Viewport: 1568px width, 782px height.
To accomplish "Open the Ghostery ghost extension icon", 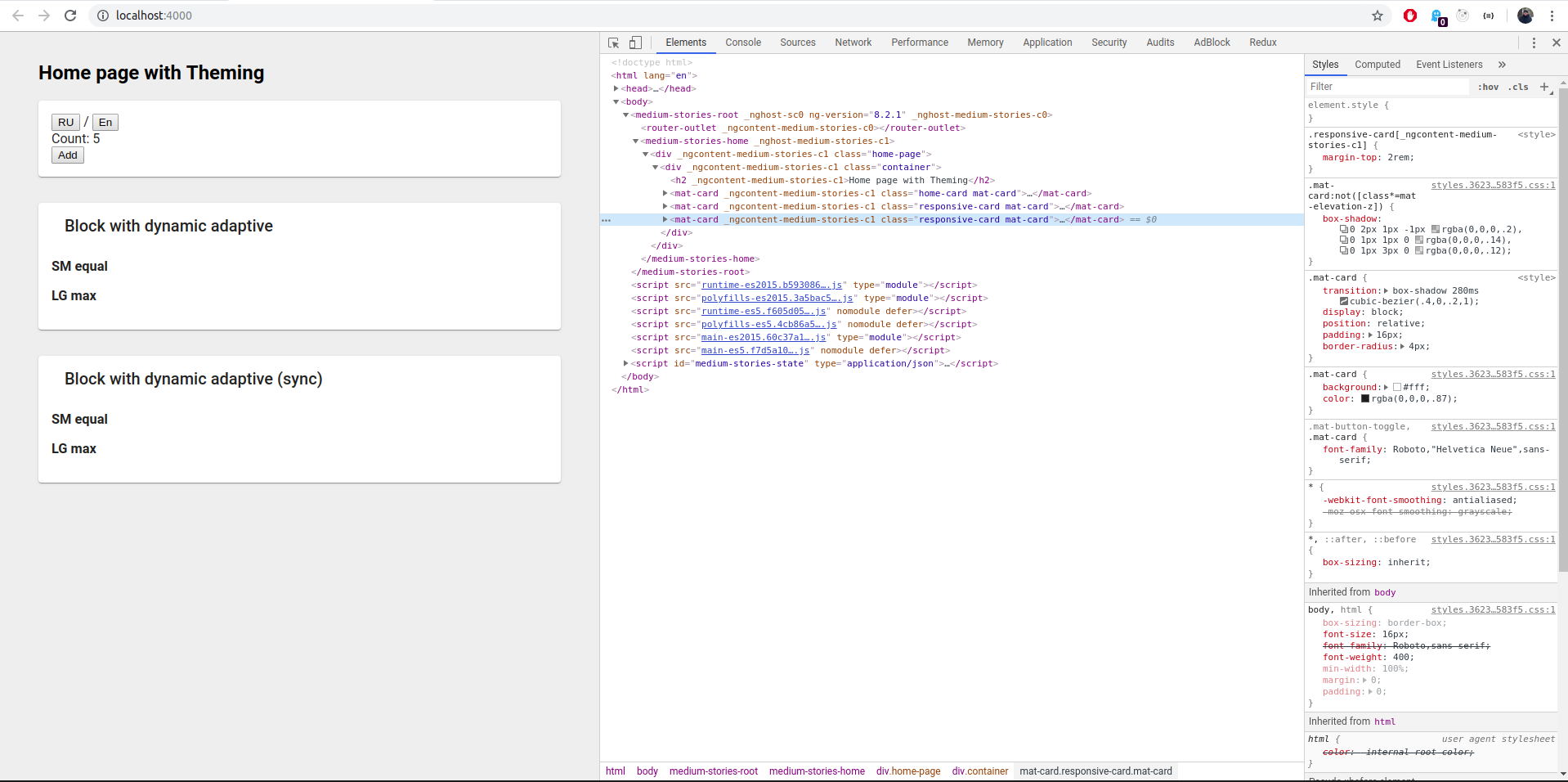I will [x=1438, y=16].
